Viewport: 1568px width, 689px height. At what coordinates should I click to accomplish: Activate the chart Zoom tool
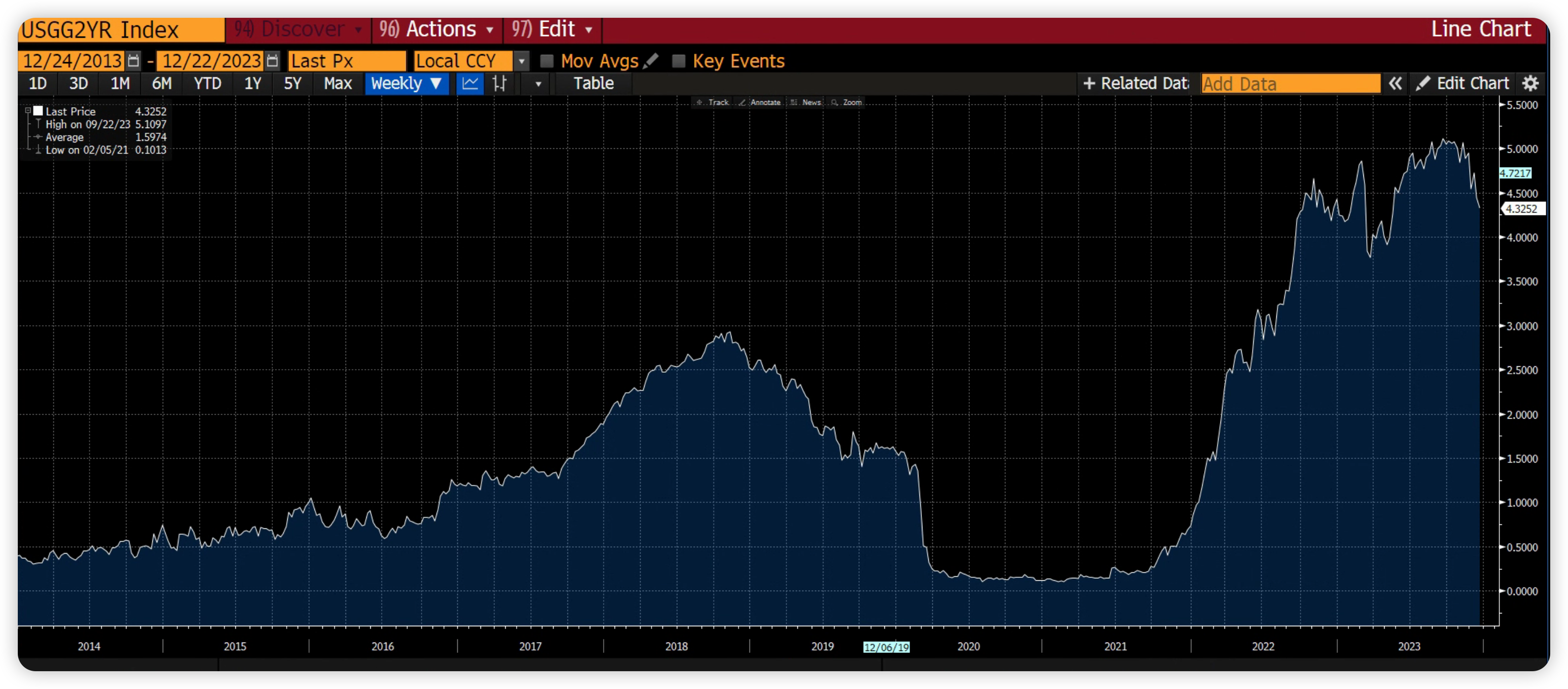[x=847, y=102]
